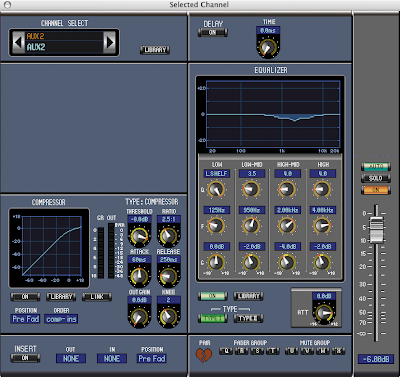Toggle the compressor LINK button
This screenshot has width=400, height=377.
97,297
